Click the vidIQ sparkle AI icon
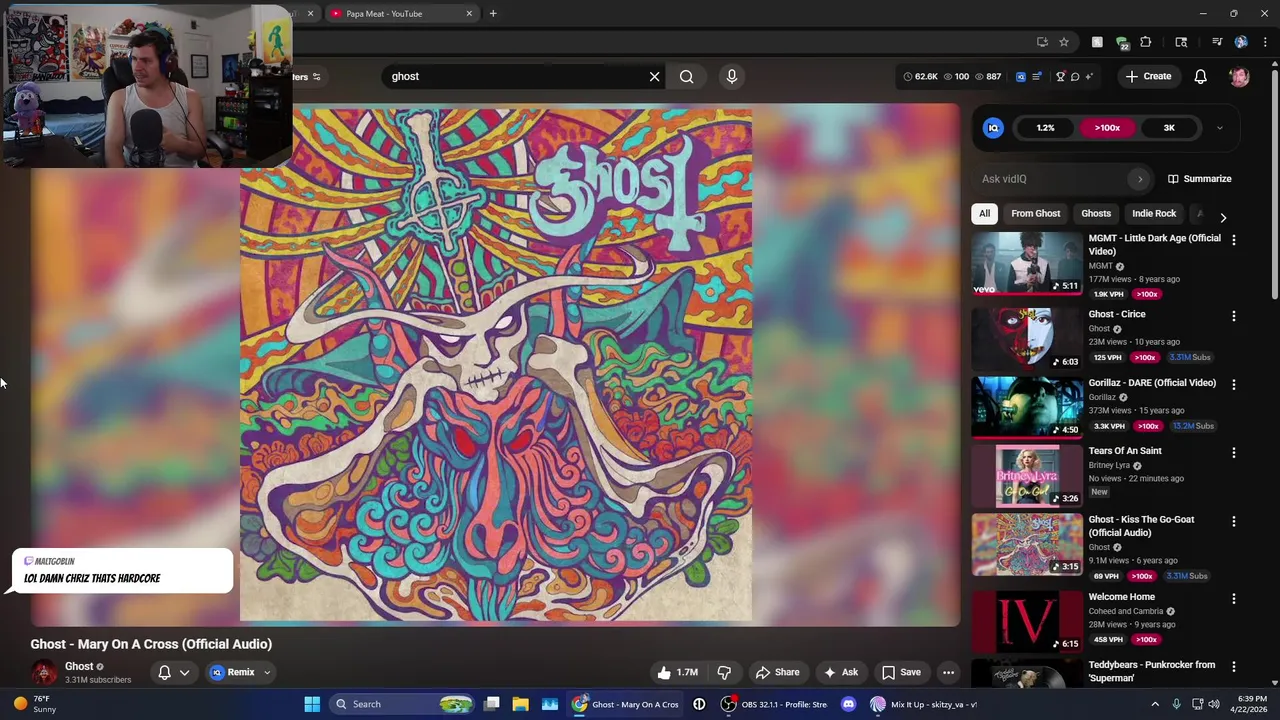 click(1089, 77)
